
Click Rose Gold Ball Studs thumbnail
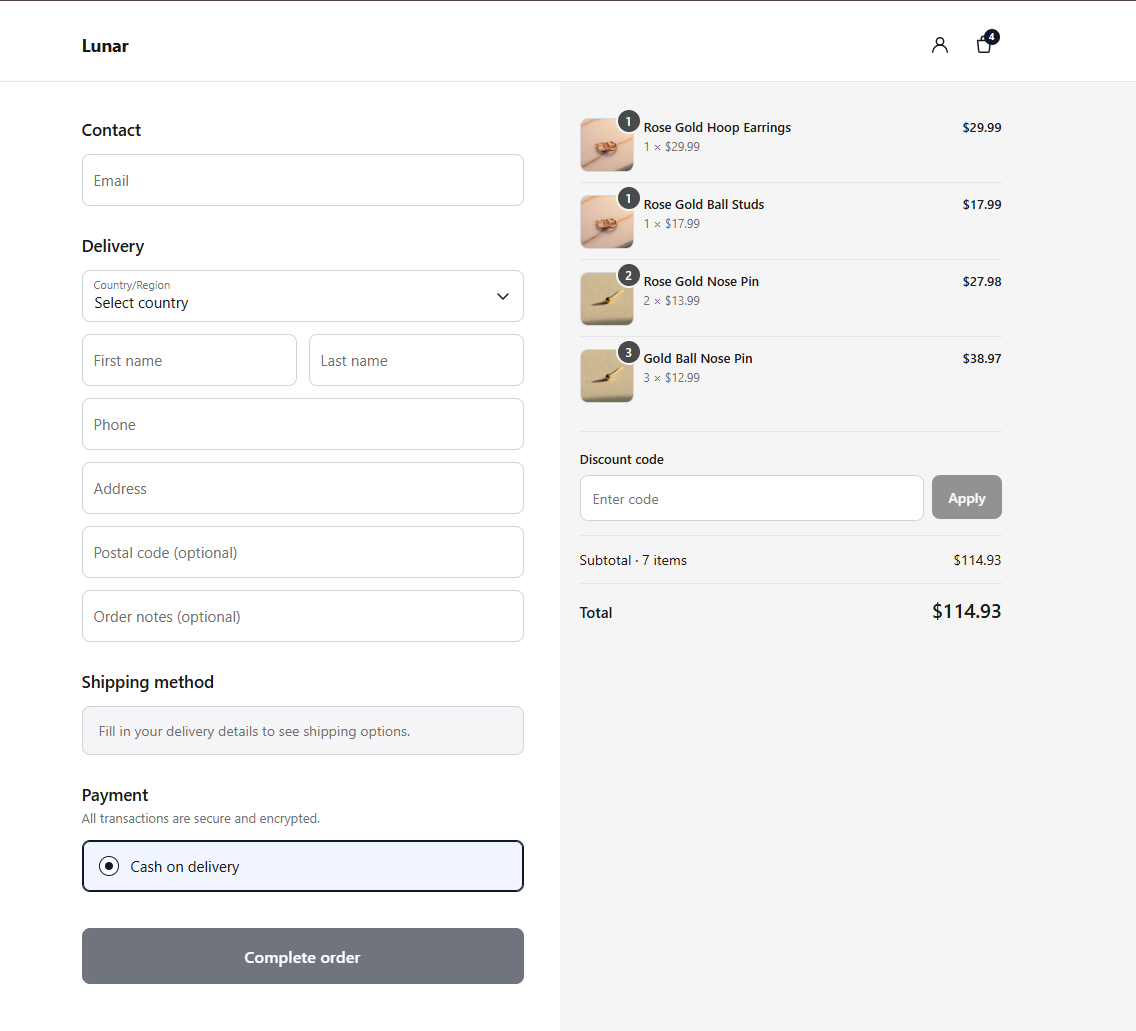[606, 222]
